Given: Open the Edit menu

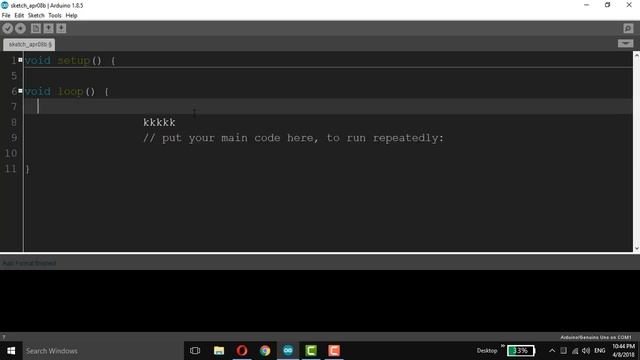Looking at the screenshot, I should (19, 16).
